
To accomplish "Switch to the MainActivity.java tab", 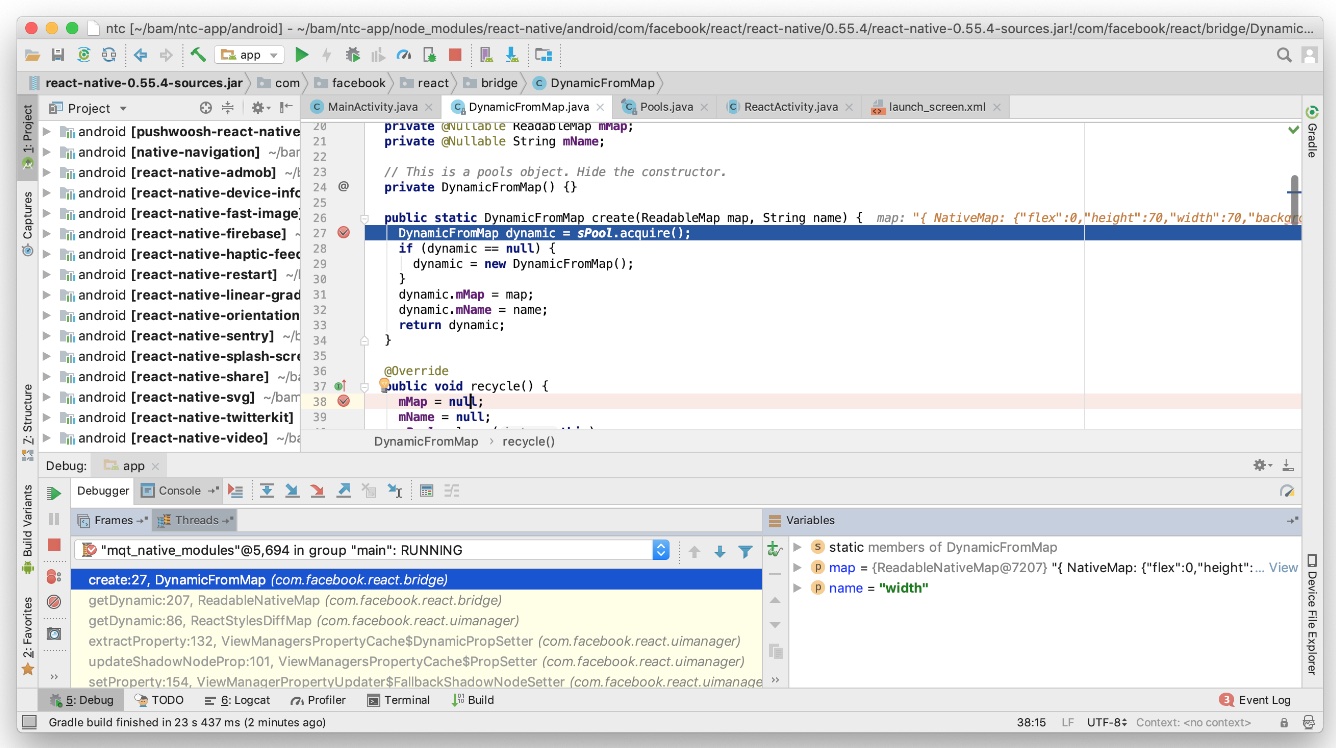I will [x=372, y=106].
